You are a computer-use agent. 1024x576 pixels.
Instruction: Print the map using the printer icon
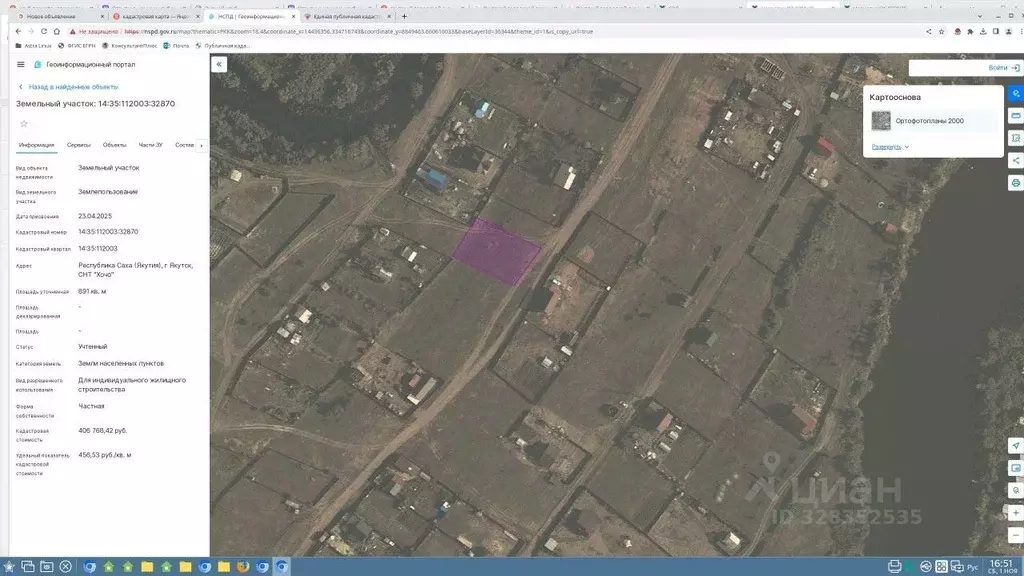coord(1015,183)
